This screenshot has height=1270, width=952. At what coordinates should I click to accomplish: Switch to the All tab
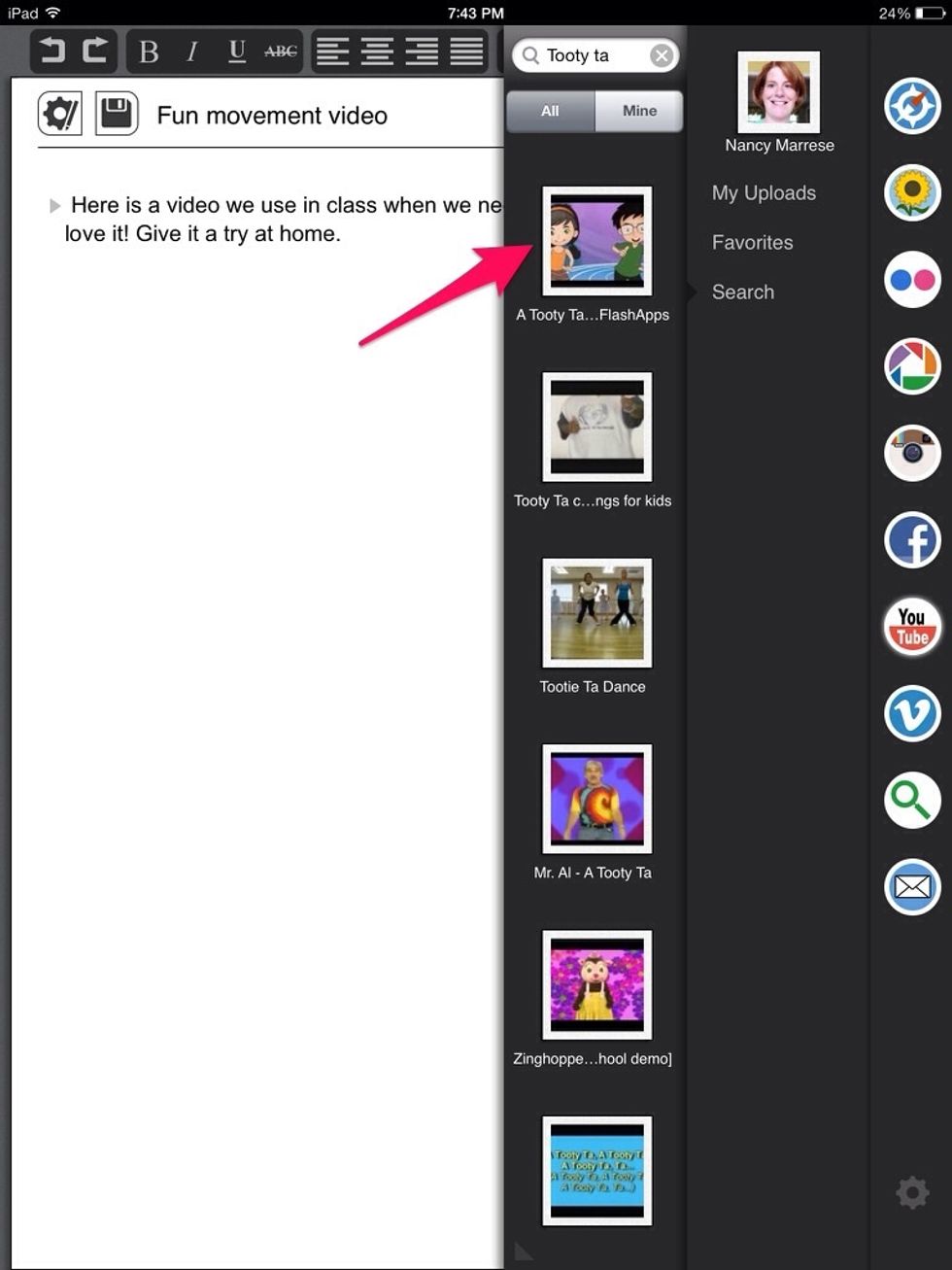tap(550, 111)
